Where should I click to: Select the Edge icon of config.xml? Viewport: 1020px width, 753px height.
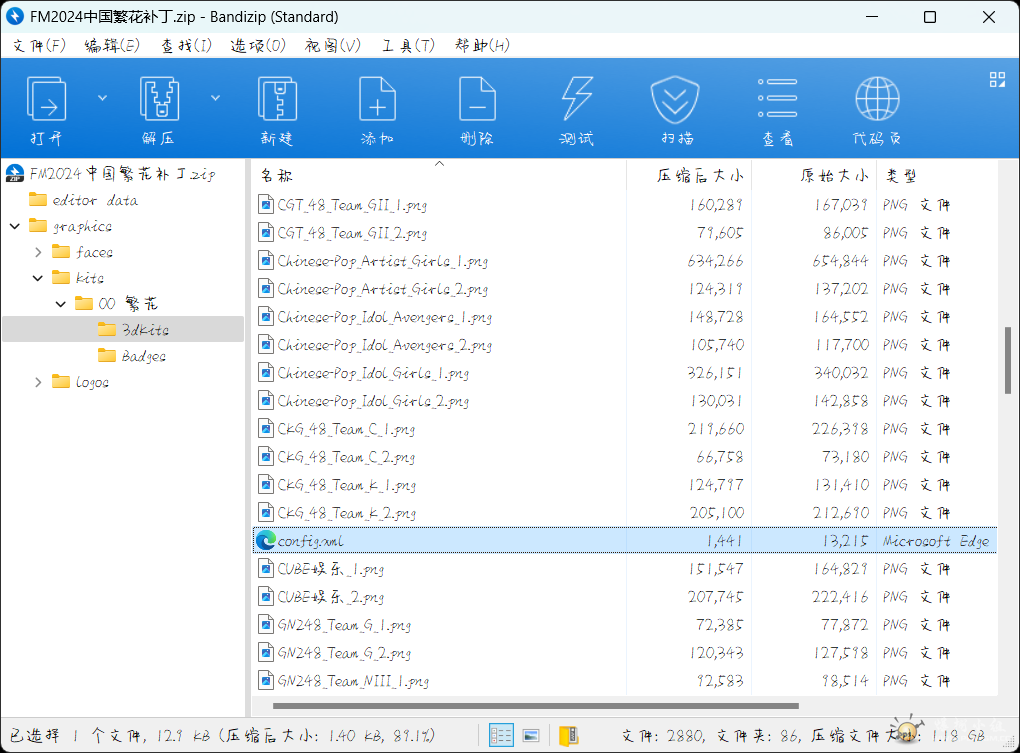click(265, 540)
